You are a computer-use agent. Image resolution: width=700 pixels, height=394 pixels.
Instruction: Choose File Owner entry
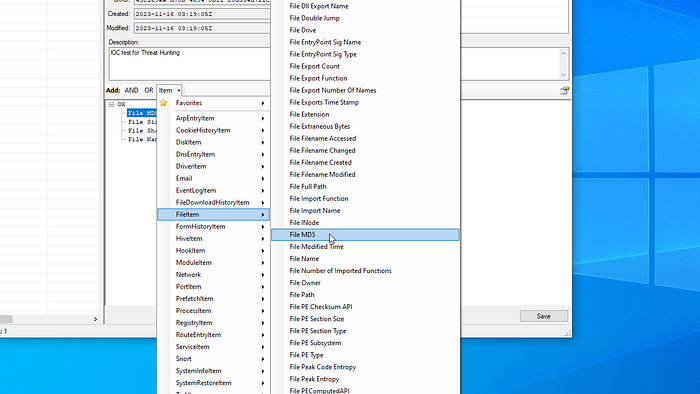coord(365,283)
